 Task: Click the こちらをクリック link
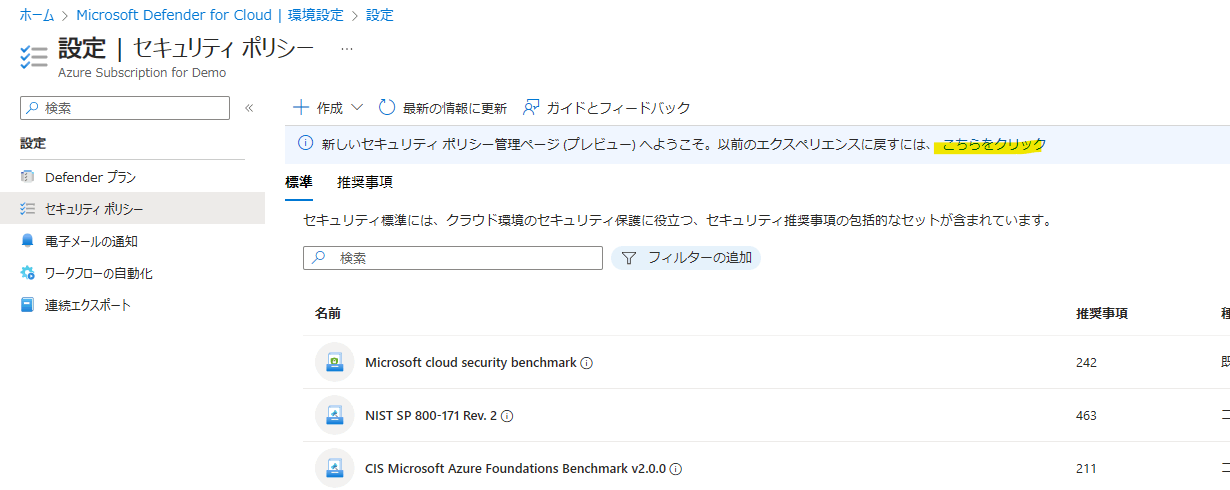click(993, 145)
